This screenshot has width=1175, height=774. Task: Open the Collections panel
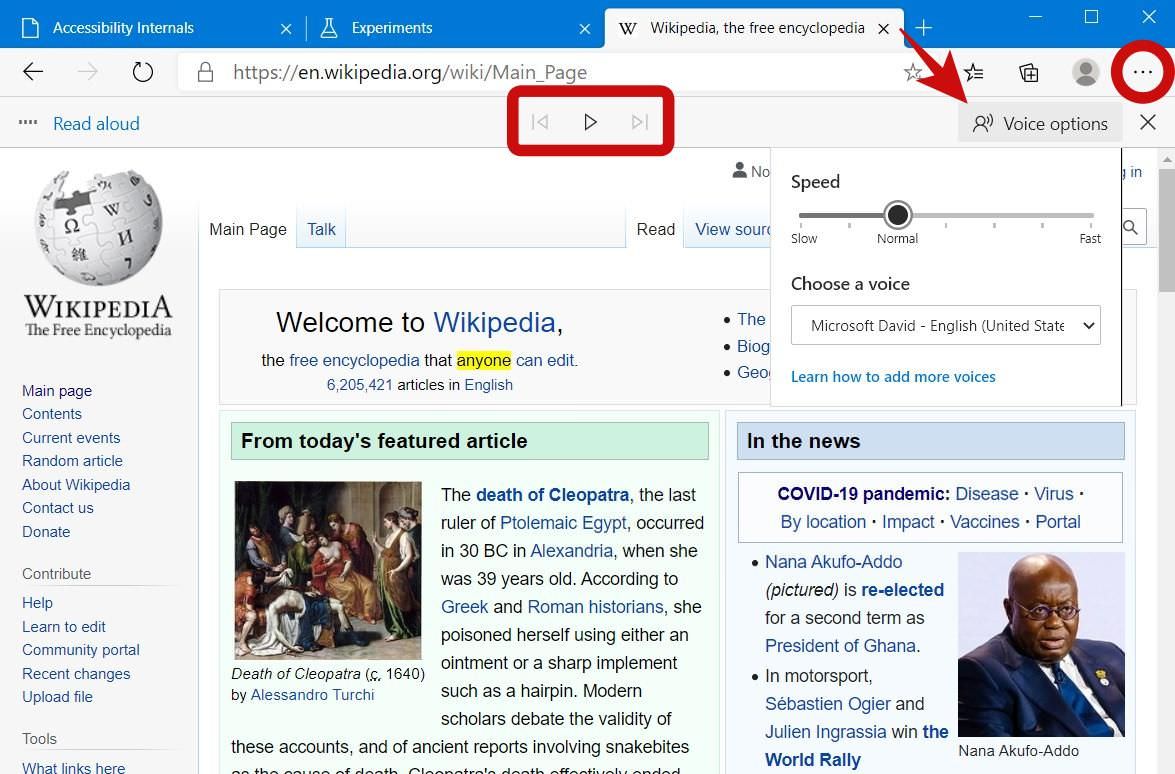click(1029, 72)
